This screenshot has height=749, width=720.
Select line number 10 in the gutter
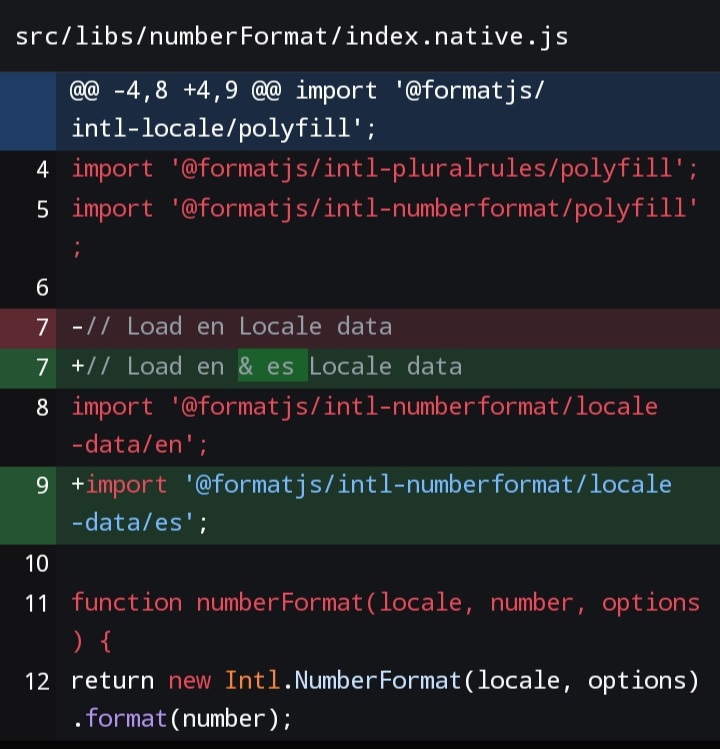point(37,564)
